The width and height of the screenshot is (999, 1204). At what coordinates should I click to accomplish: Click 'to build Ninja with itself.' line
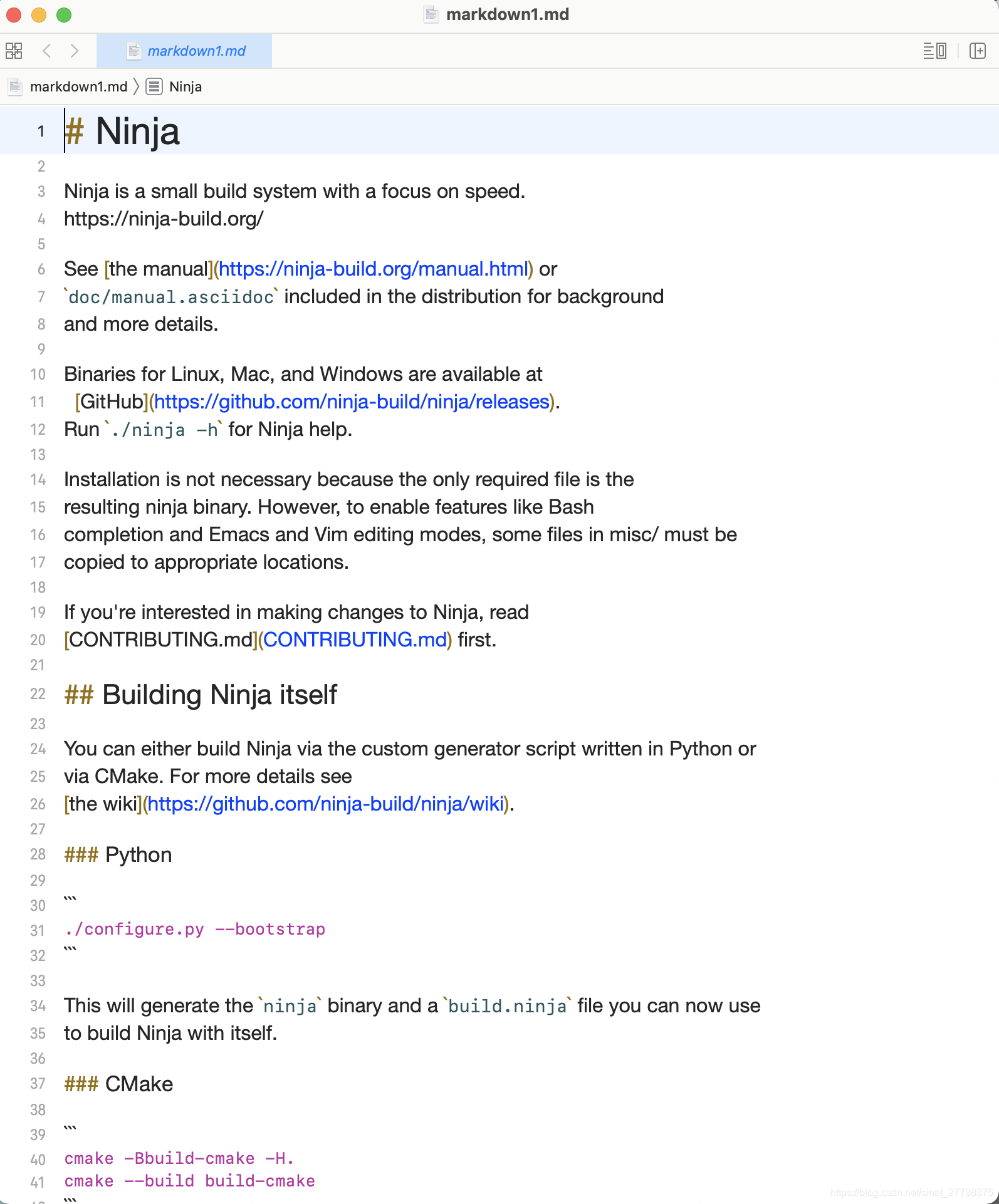(x=170, y=1033)
